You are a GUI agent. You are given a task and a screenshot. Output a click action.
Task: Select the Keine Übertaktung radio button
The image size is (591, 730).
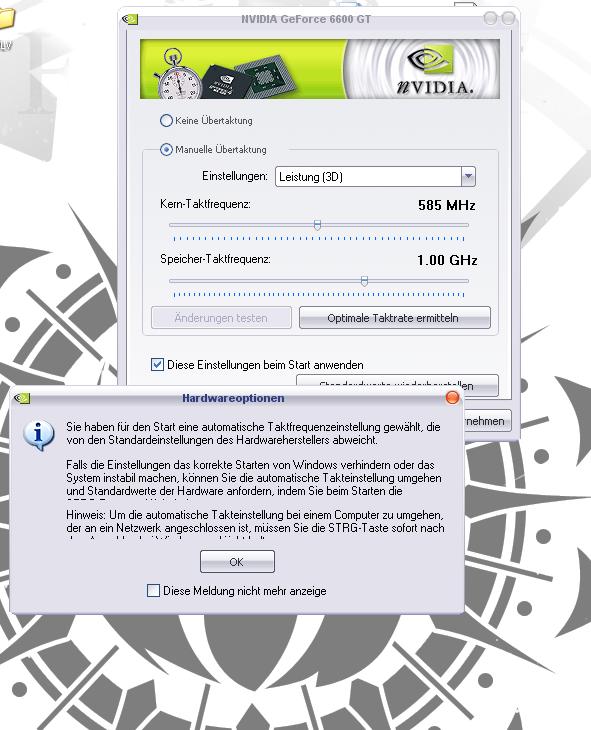pos(166,121)
